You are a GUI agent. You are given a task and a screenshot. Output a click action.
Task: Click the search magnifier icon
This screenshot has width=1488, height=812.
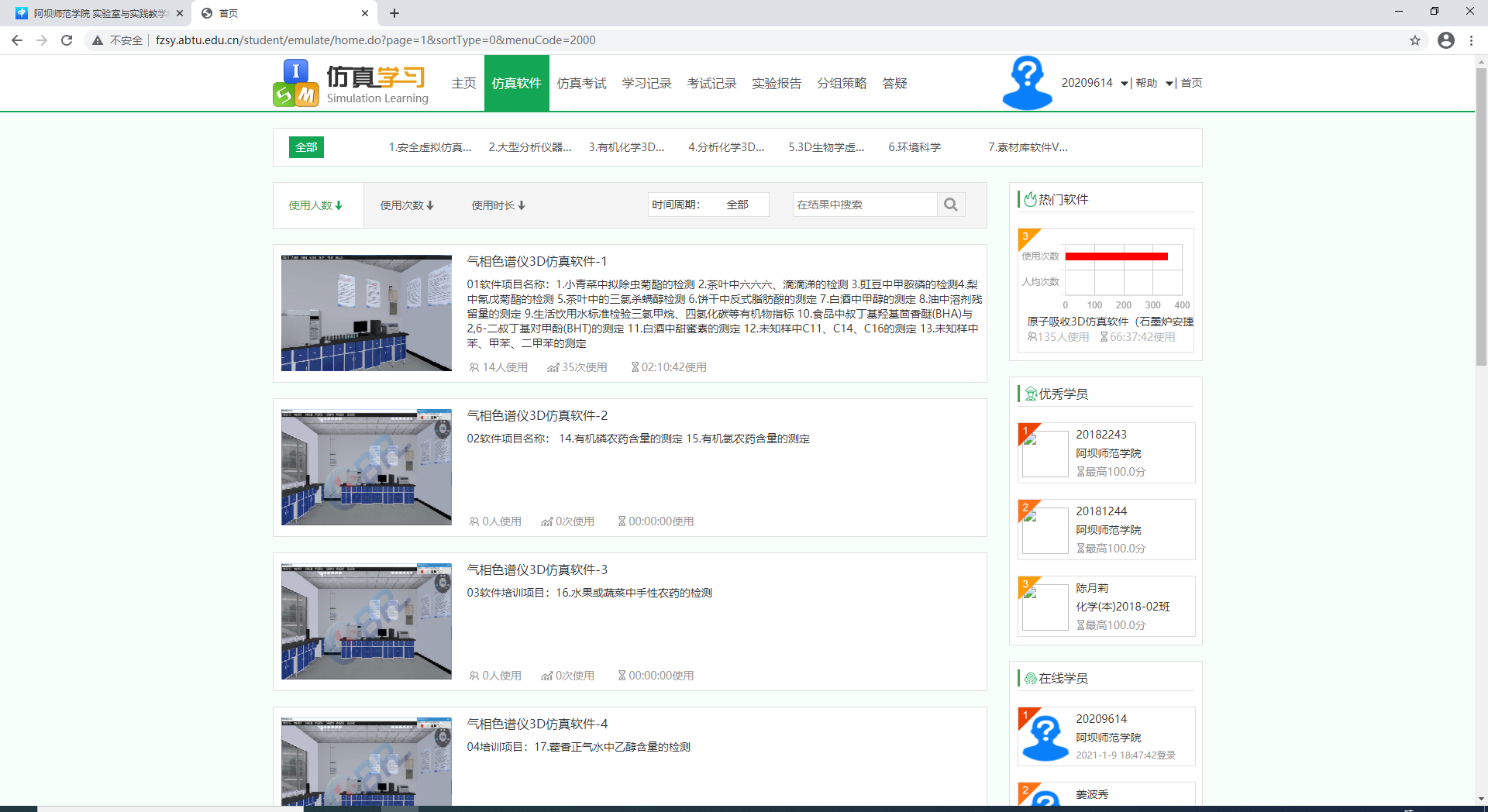click(951, 205)
